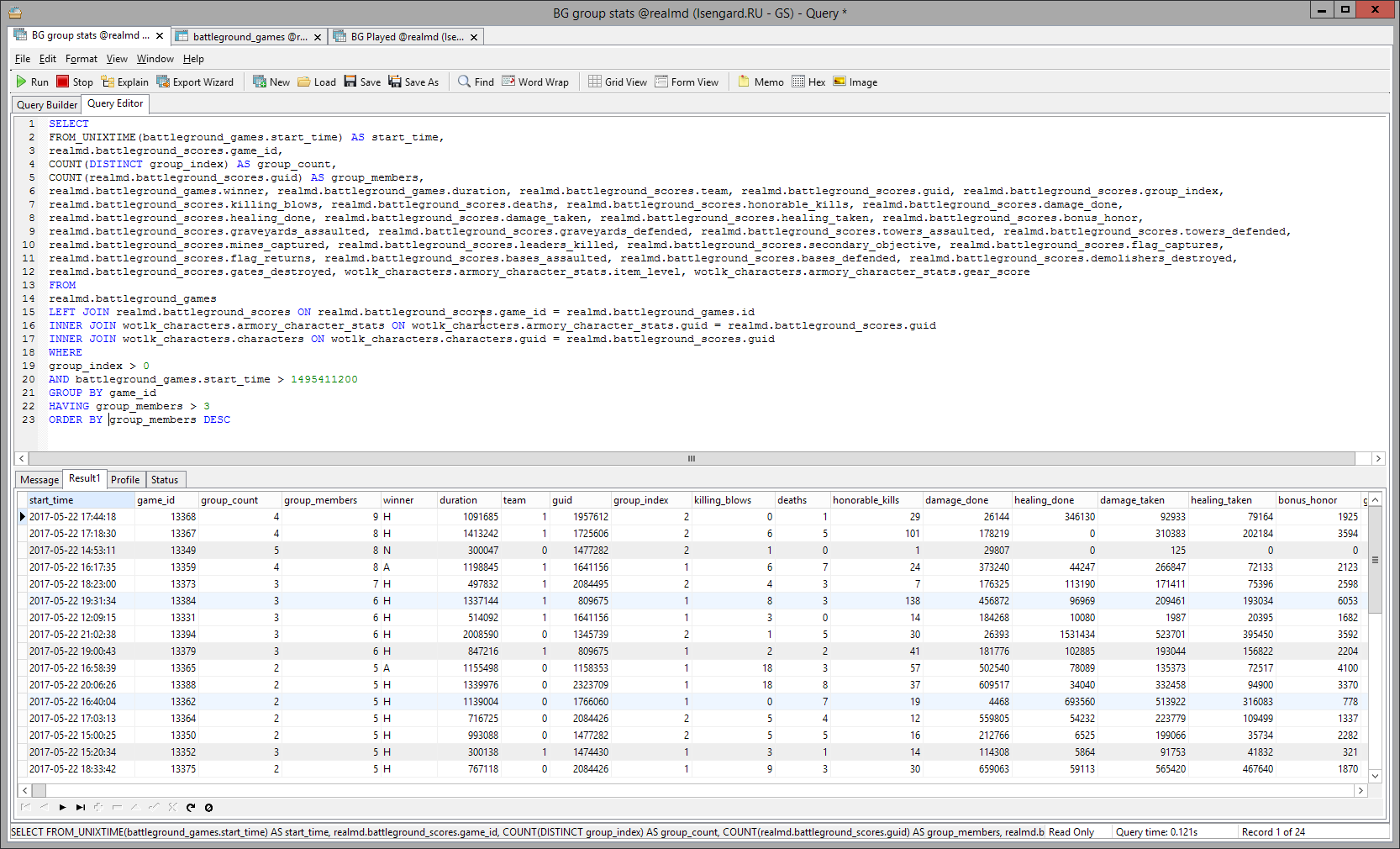Switch to the battleground_games query tab
The image size is (1400, 849).
point(250,37)
